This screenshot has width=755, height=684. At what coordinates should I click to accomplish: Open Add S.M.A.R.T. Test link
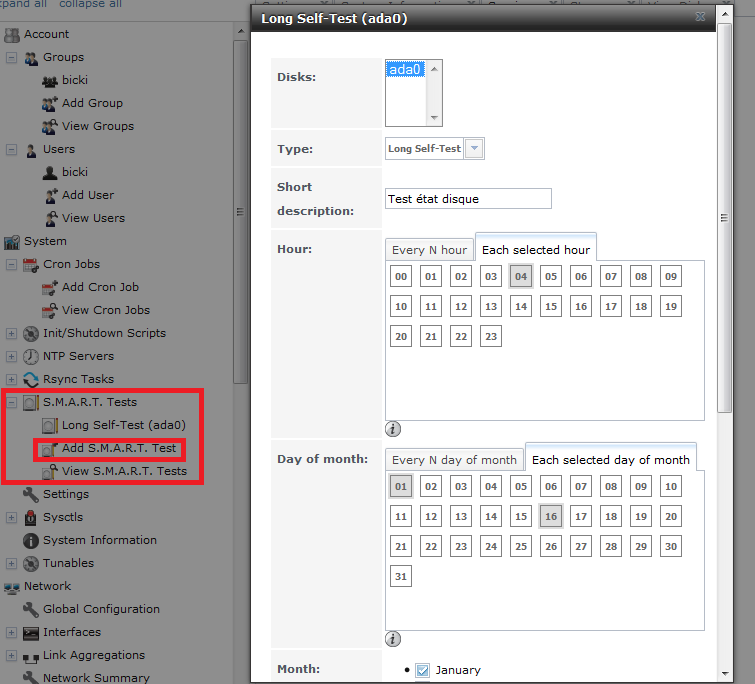point(119,448)
